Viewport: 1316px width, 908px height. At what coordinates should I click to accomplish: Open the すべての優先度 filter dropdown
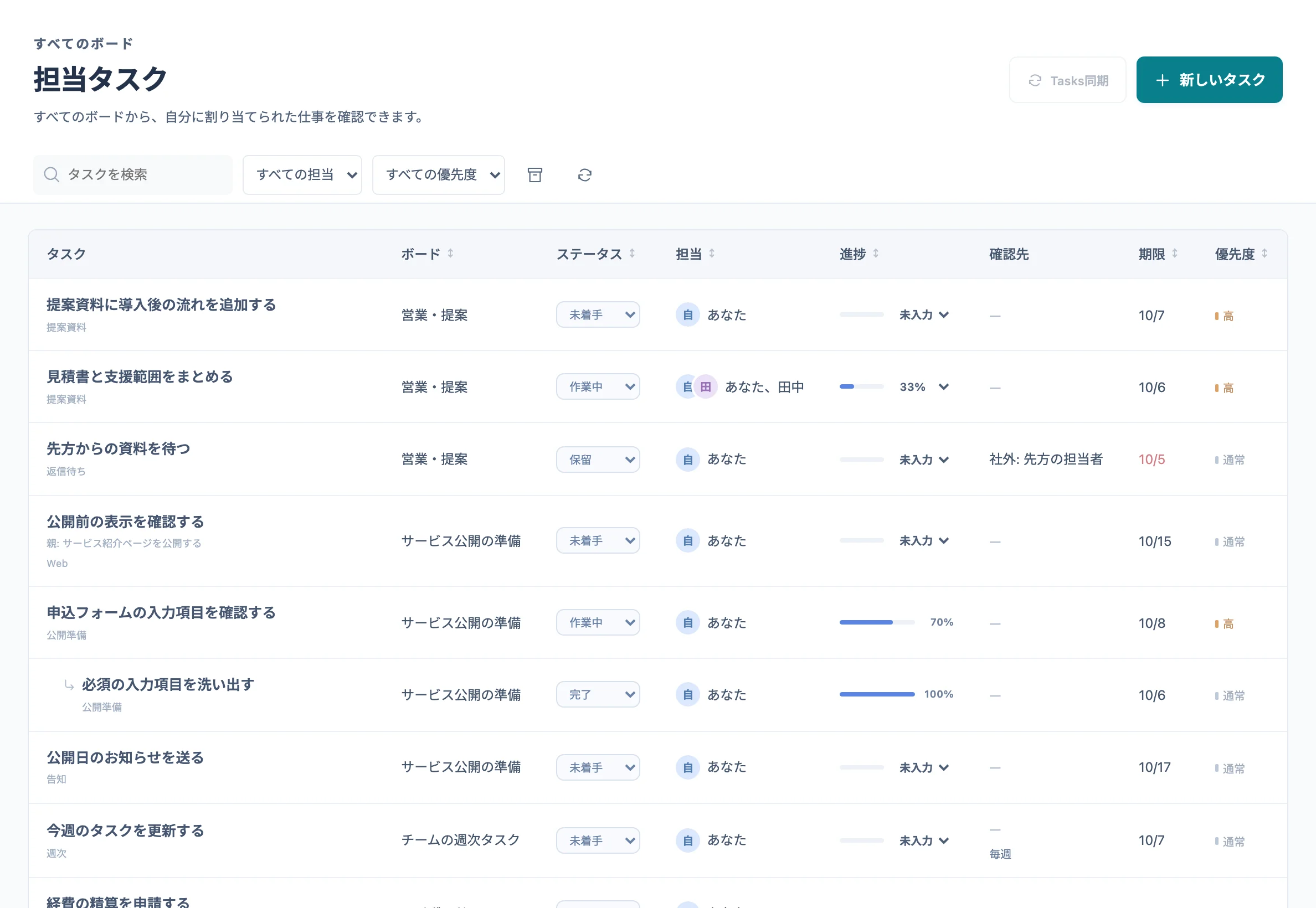438,174
